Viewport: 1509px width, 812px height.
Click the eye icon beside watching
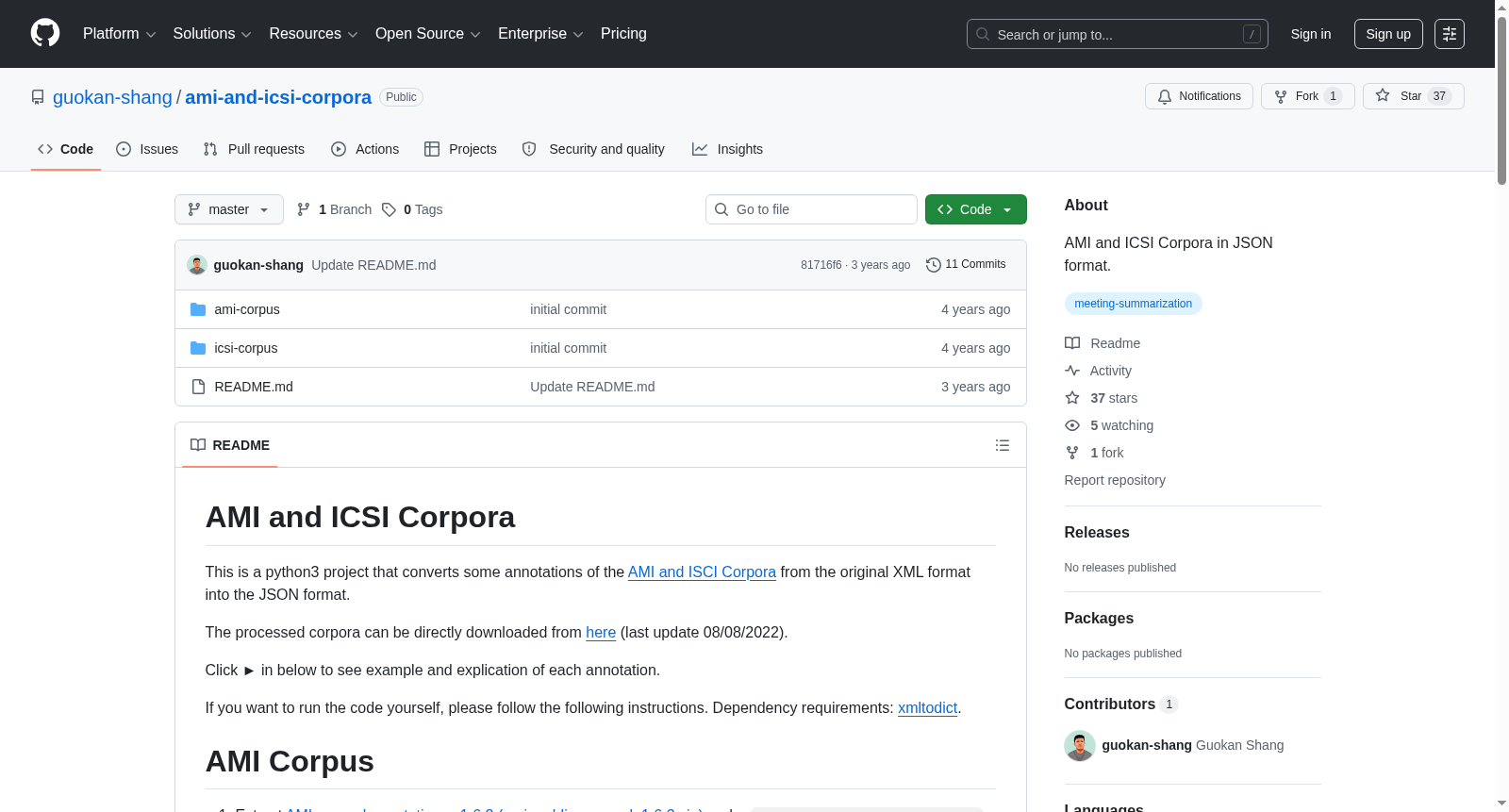click(1072, 425)
